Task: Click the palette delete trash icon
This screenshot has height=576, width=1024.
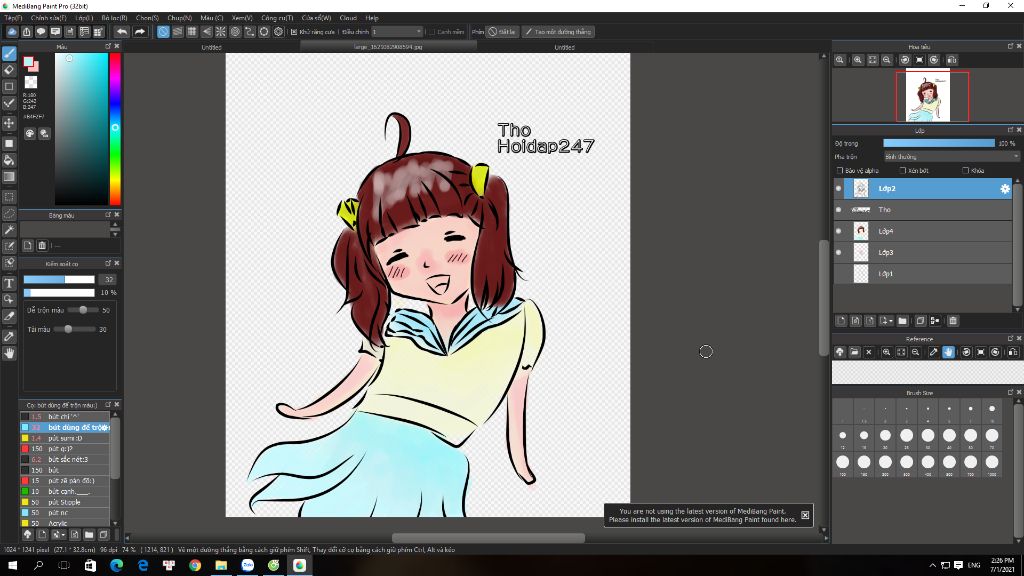Action: (42, 246)
